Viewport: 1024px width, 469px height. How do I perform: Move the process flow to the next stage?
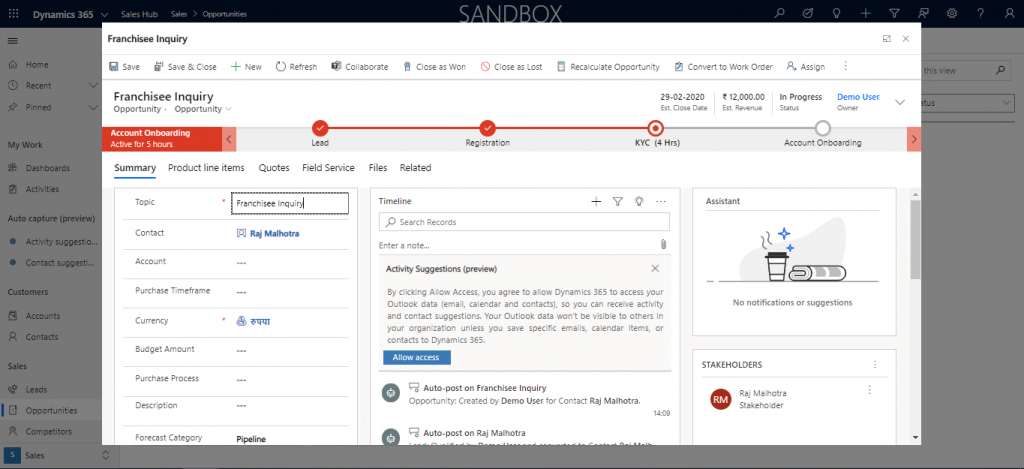(914, 139)
